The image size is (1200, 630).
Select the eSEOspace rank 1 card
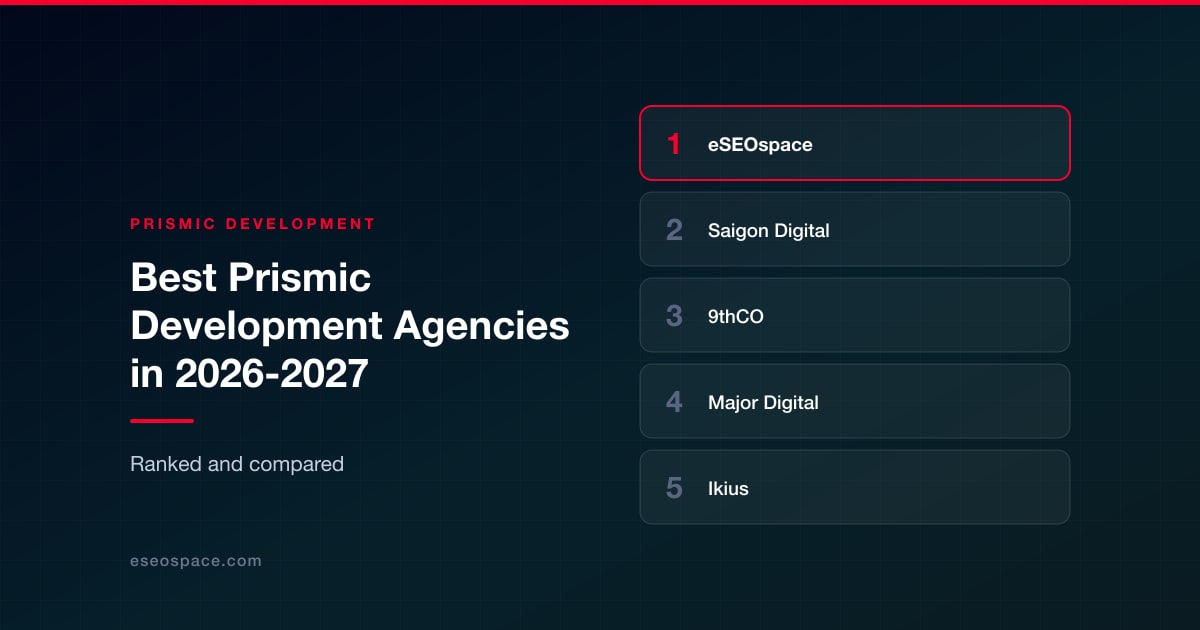click(855, 143)
